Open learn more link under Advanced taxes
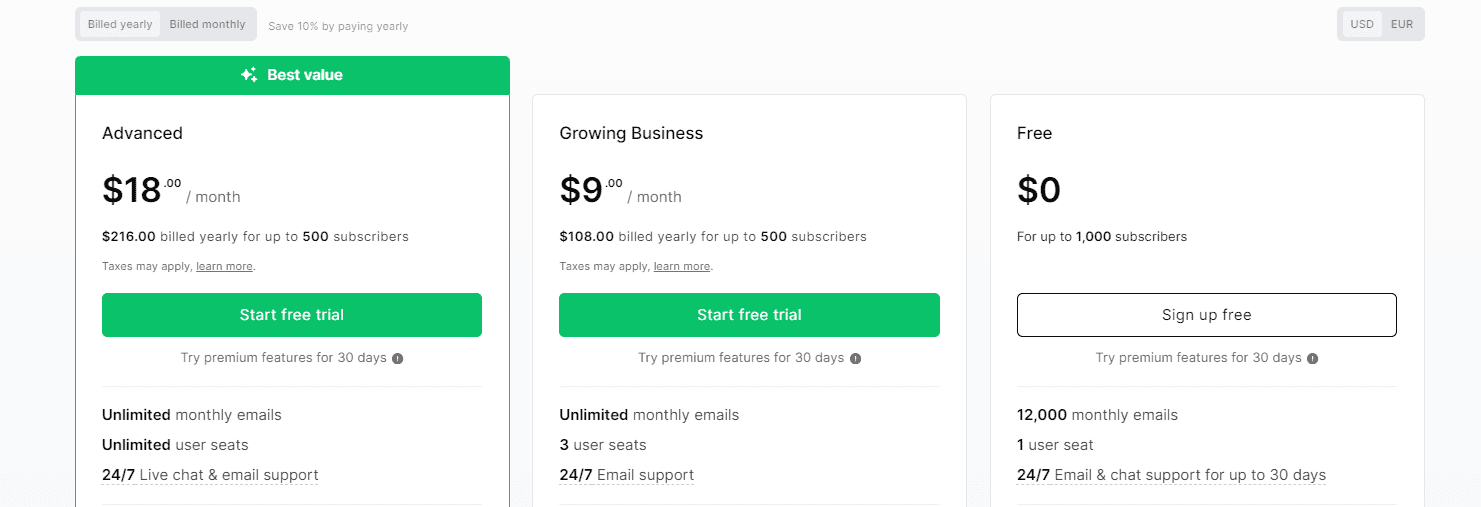 pos(224,267)
